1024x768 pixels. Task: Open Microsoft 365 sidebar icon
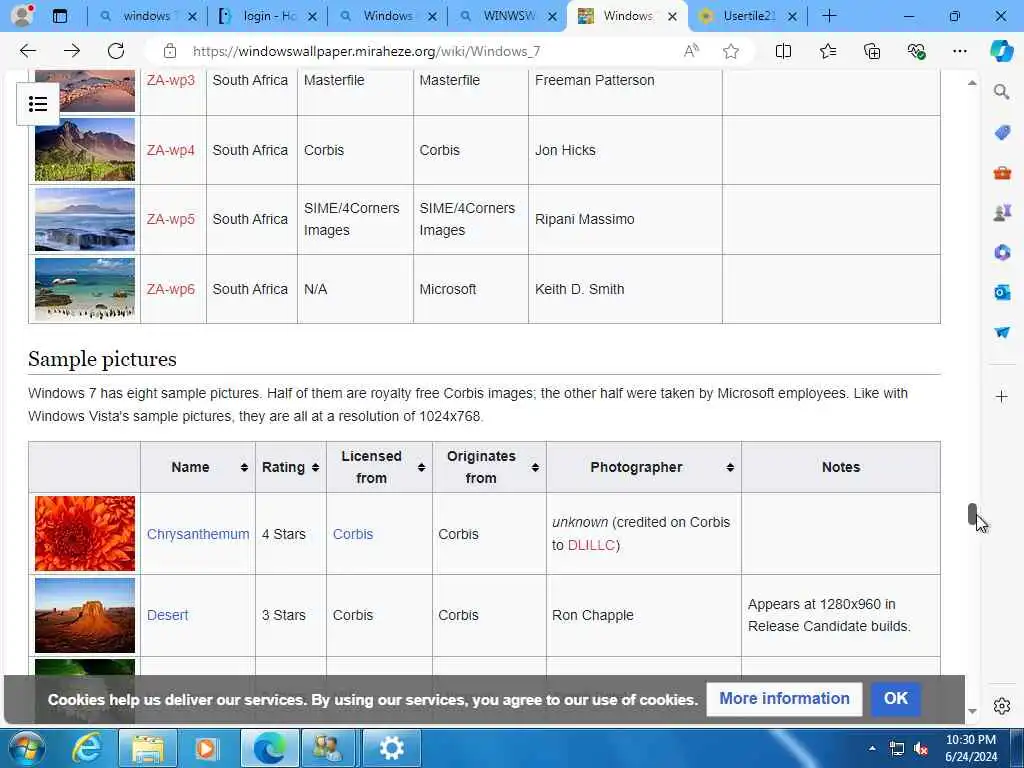(1002, 252)
